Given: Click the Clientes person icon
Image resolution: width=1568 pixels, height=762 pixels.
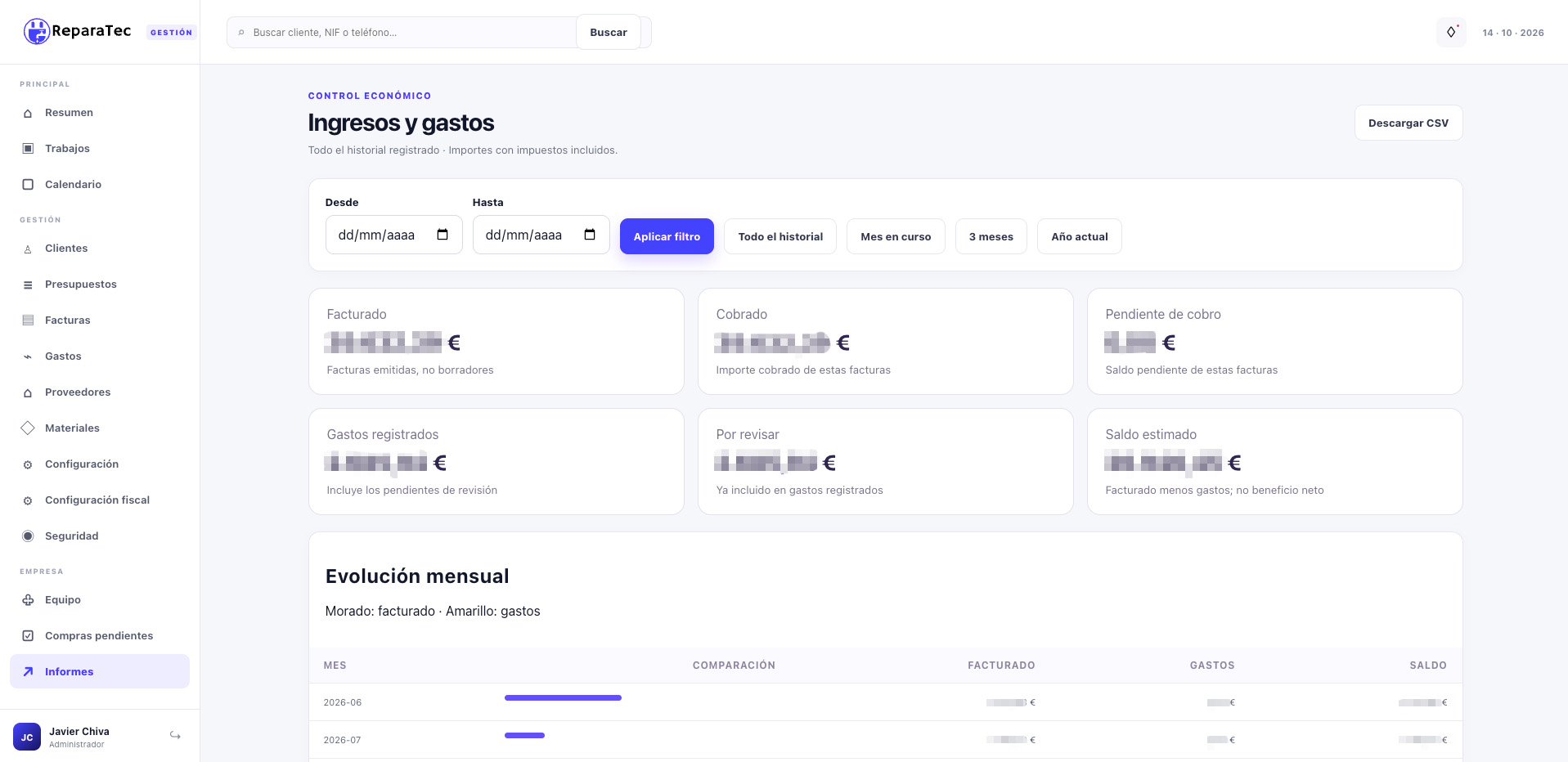Looking at the screenshot, I should [x=28, y=249].
